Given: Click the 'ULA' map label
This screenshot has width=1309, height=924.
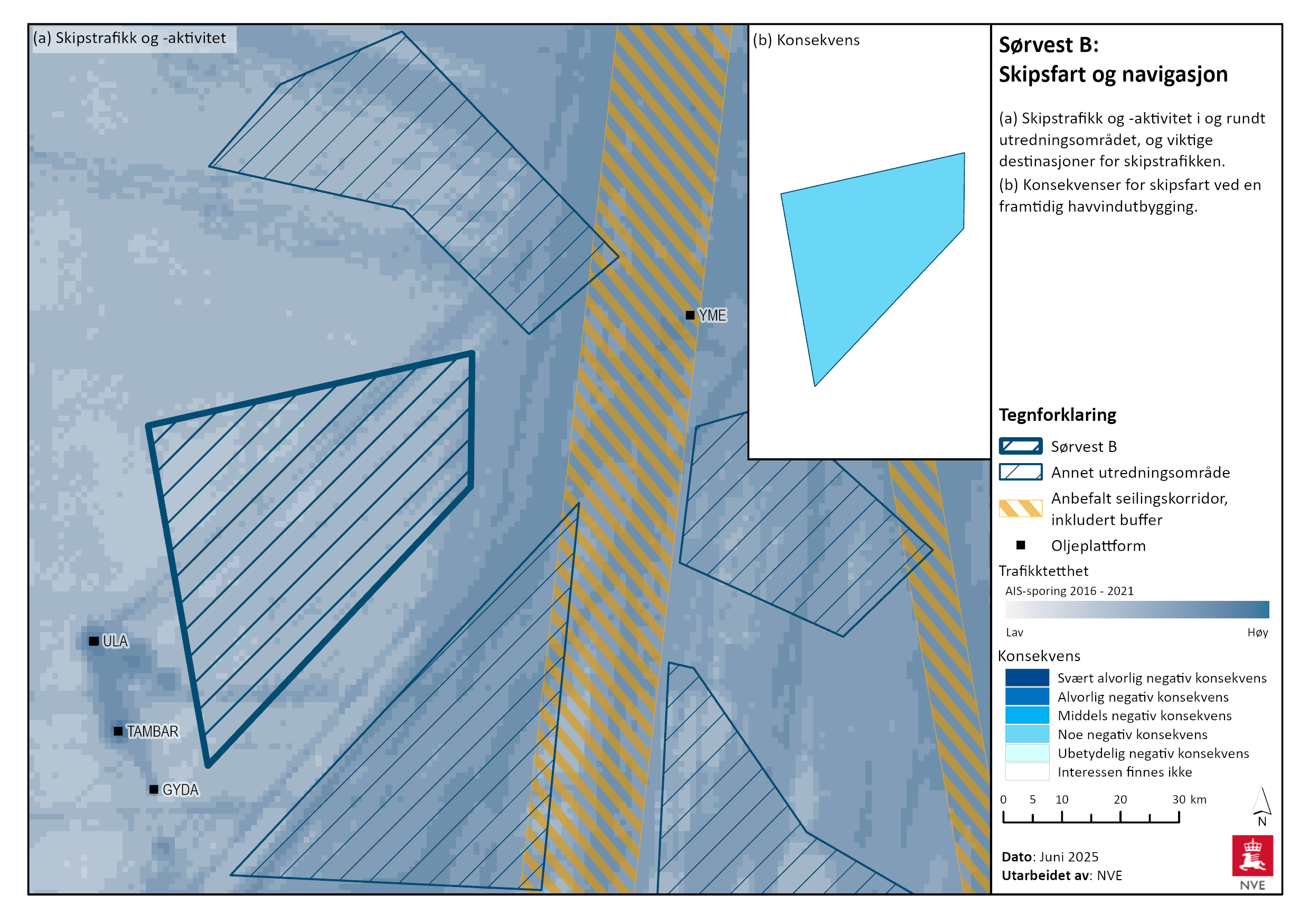Looking at the screenshot, I should (x=115, y=642).
